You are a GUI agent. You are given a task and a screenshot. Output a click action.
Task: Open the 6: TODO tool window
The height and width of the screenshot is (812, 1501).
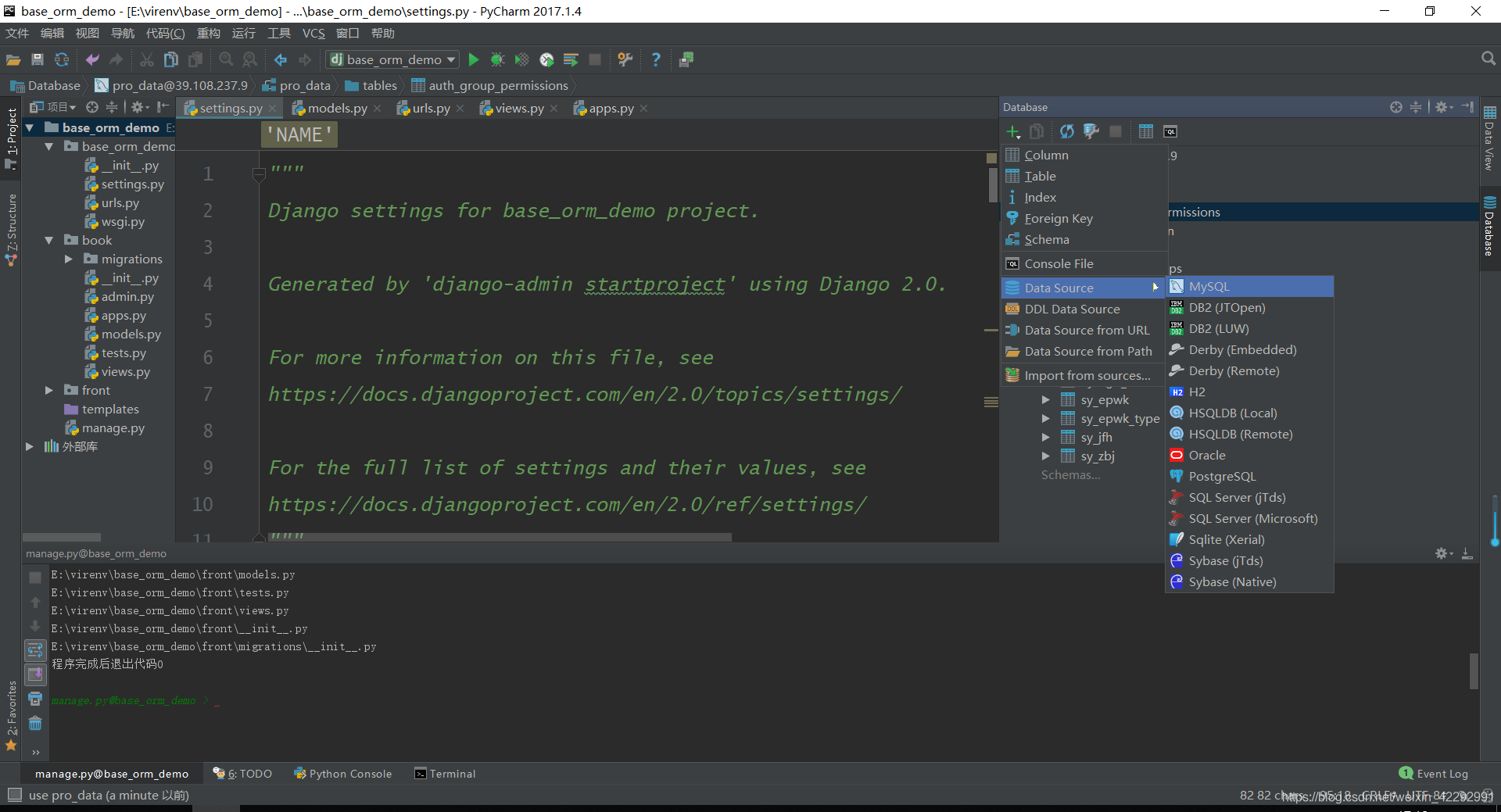click(x=242, y=774)
